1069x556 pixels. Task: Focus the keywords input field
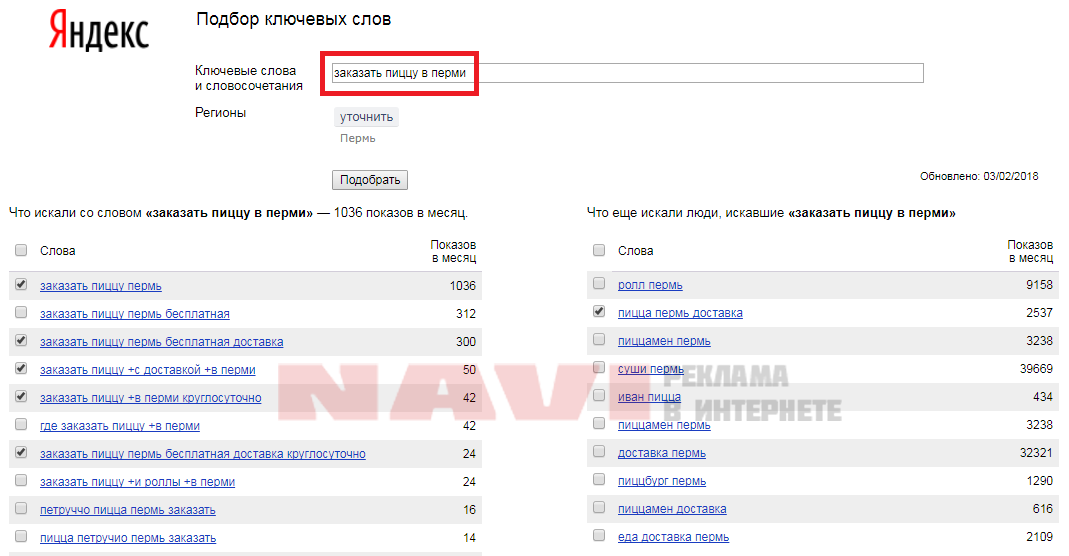point(627,73)
